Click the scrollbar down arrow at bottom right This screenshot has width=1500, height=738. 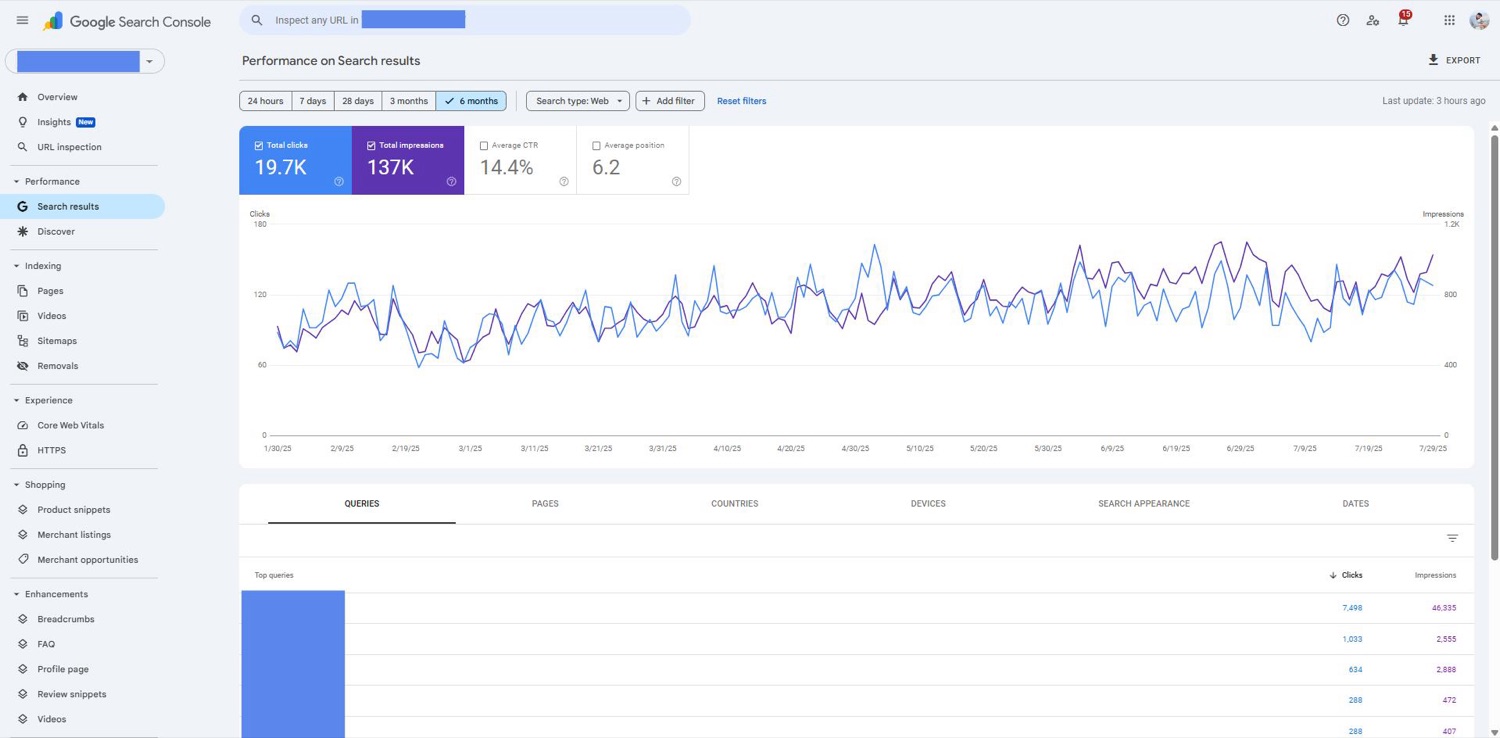click(x=1494, y=732)
